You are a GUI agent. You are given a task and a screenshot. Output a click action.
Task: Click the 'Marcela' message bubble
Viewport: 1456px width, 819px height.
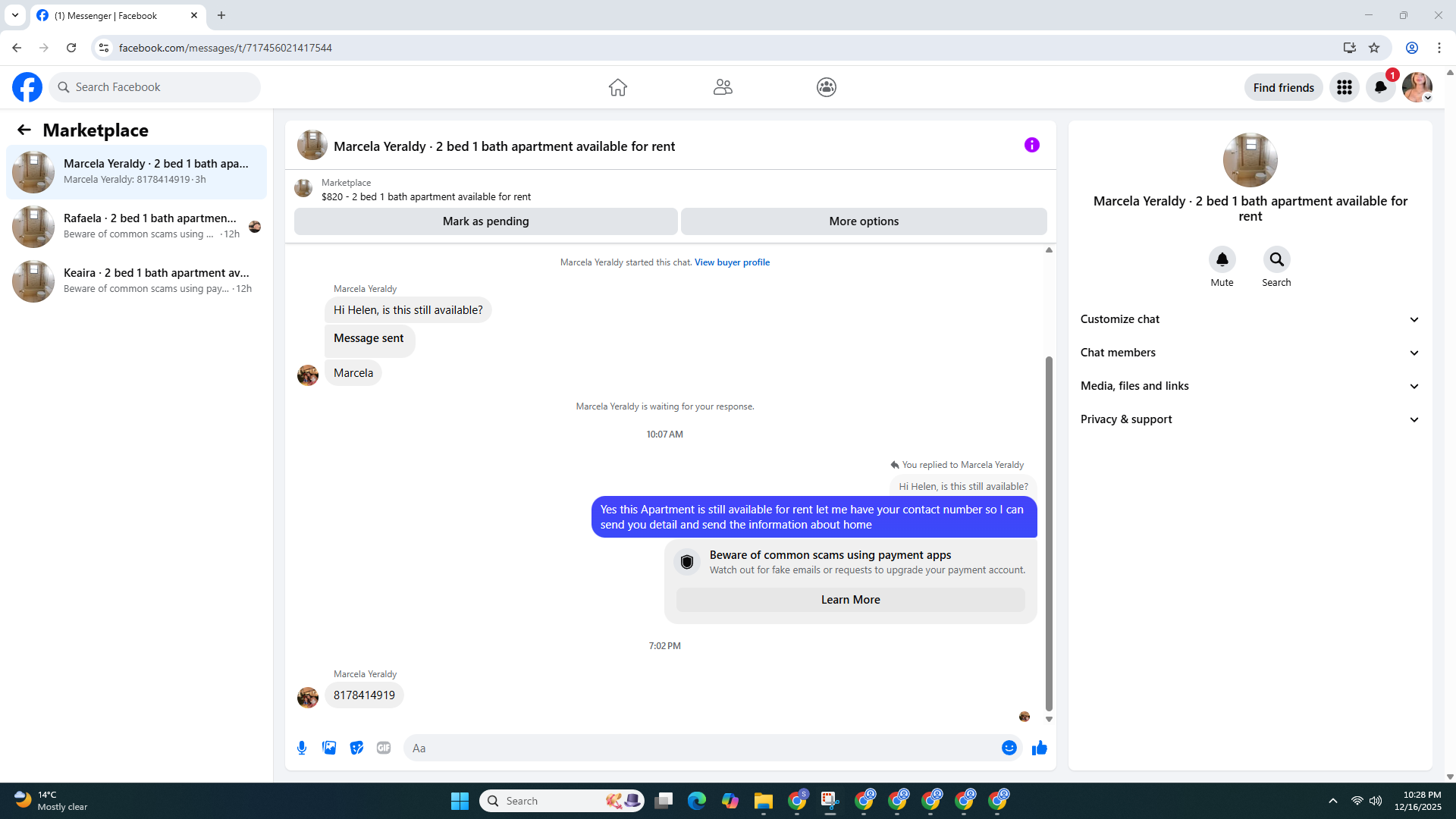pyautogui.click(x=353, y=373)
